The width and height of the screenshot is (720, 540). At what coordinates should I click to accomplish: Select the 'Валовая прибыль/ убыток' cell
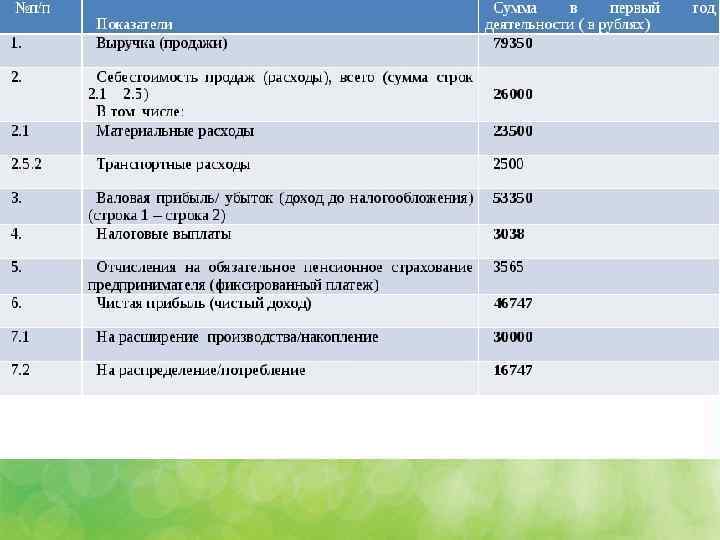(x=280, y=206)
